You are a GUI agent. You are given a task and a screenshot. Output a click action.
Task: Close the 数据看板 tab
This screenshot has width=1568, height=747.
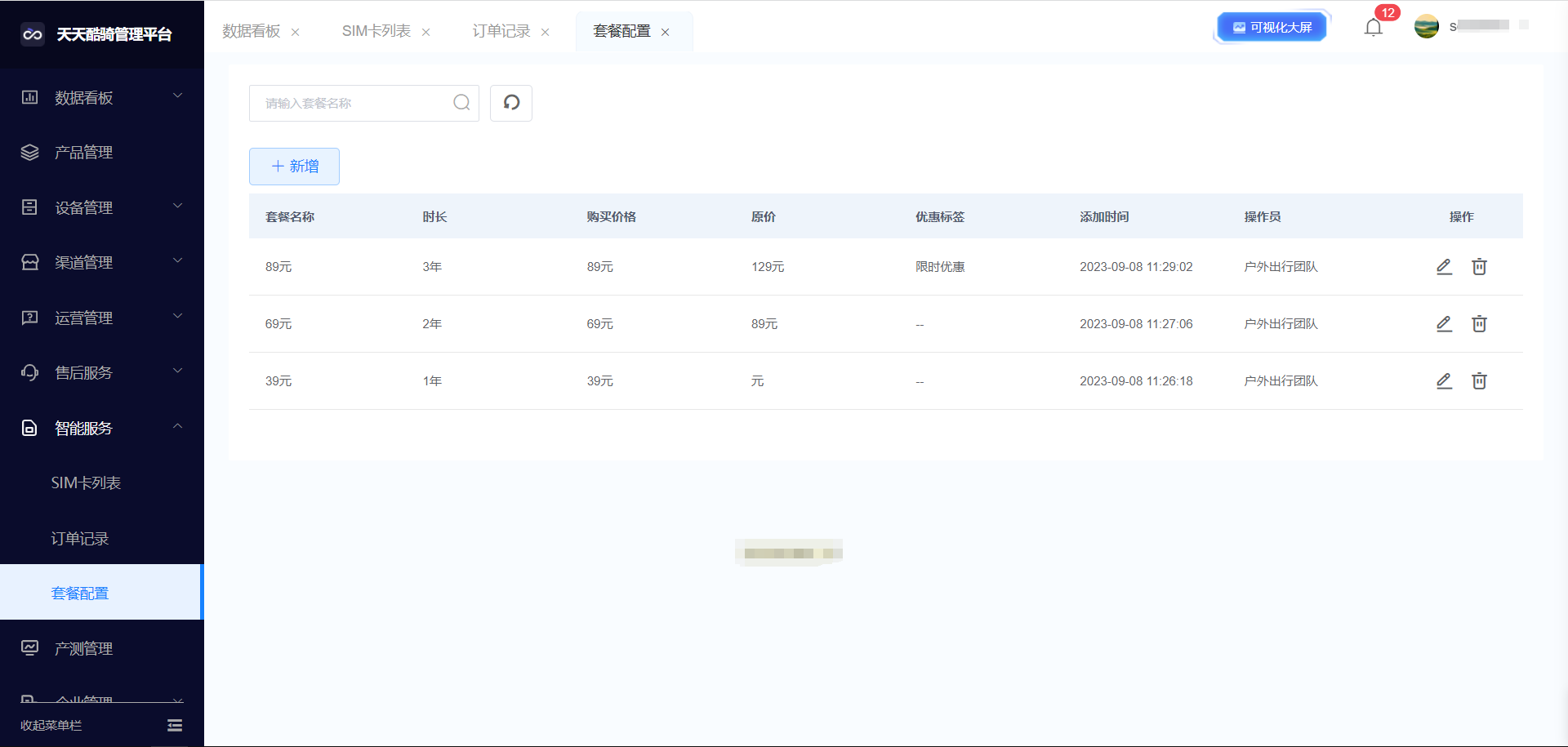click(296, 32)
